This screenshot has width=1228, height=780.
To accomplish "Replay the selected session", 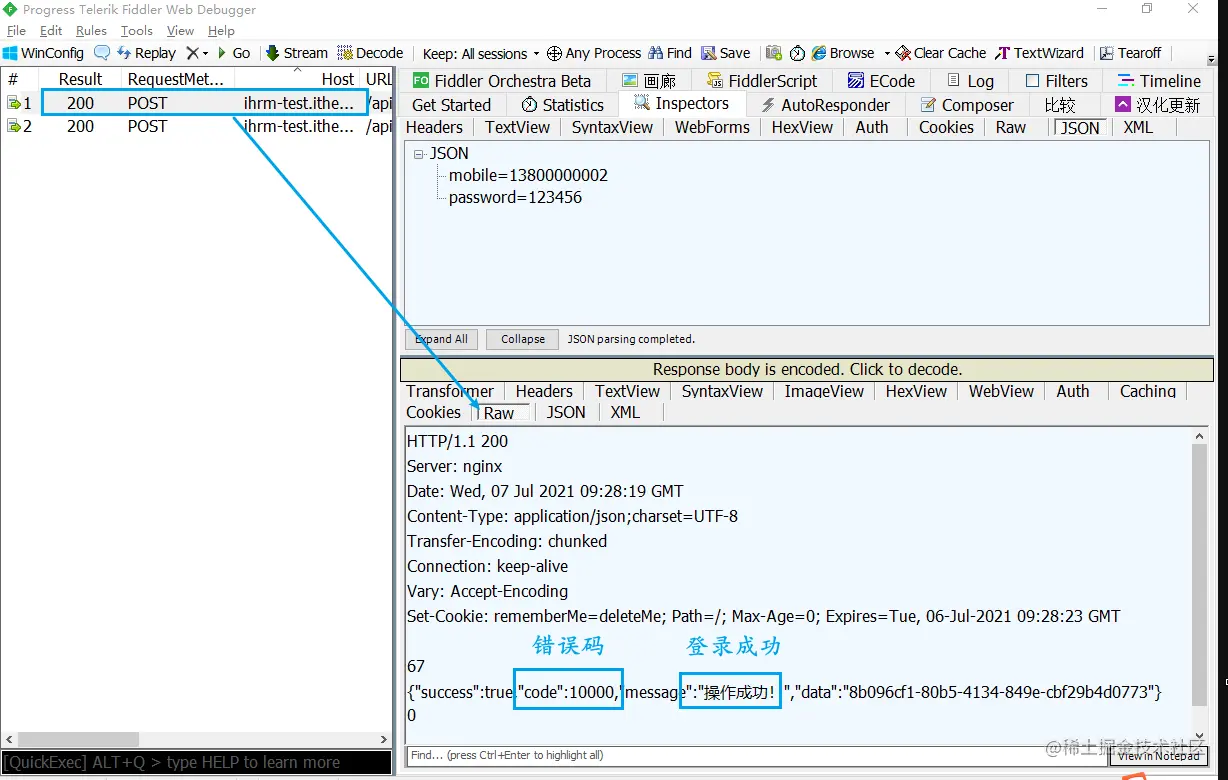I will coord(146,53).
